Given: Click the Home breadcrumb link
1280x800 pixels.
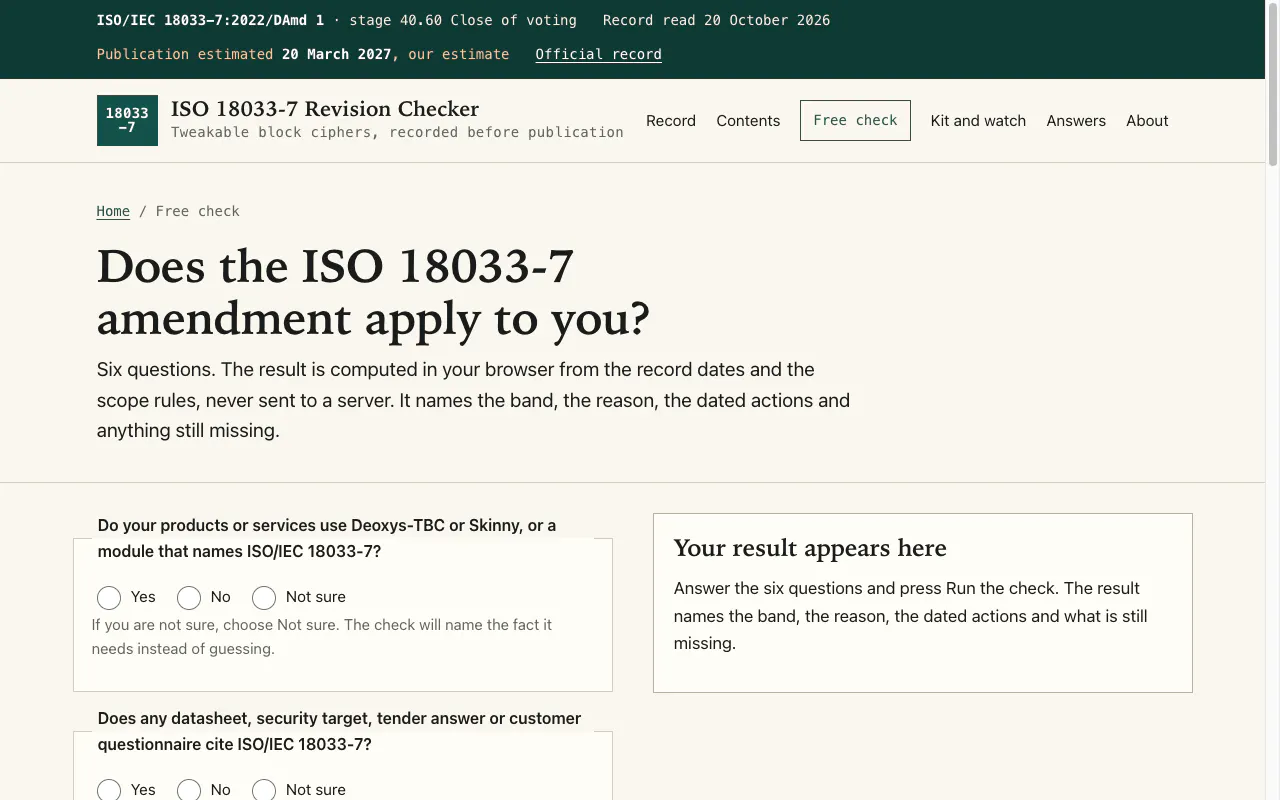Looking at the screenshot, I should tap(113, 211).
